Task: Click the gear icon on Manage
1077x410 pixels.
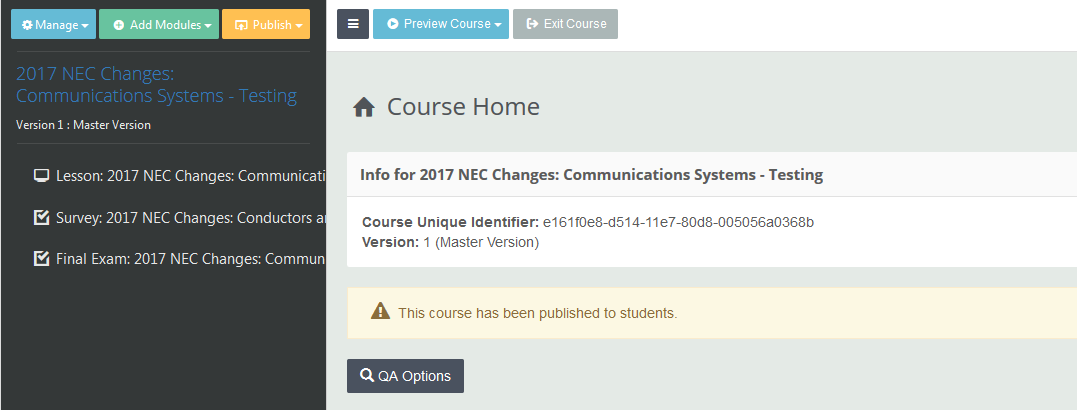Action: 27,25
